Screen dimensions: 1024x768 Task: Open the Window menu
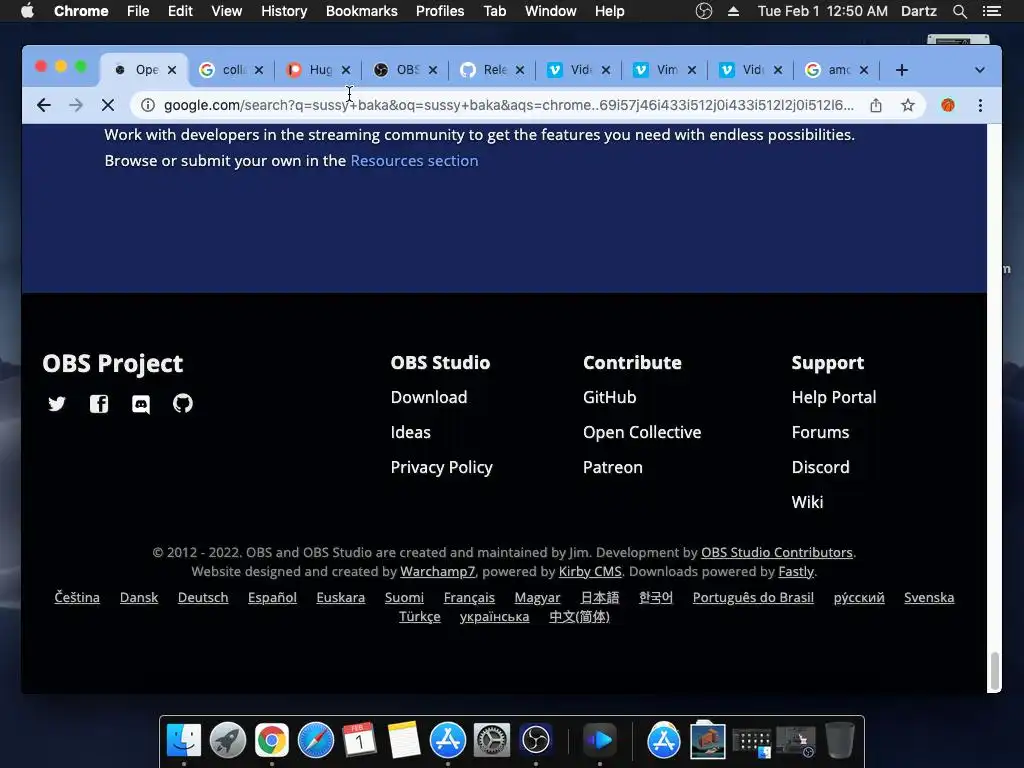tap(551, 11)
